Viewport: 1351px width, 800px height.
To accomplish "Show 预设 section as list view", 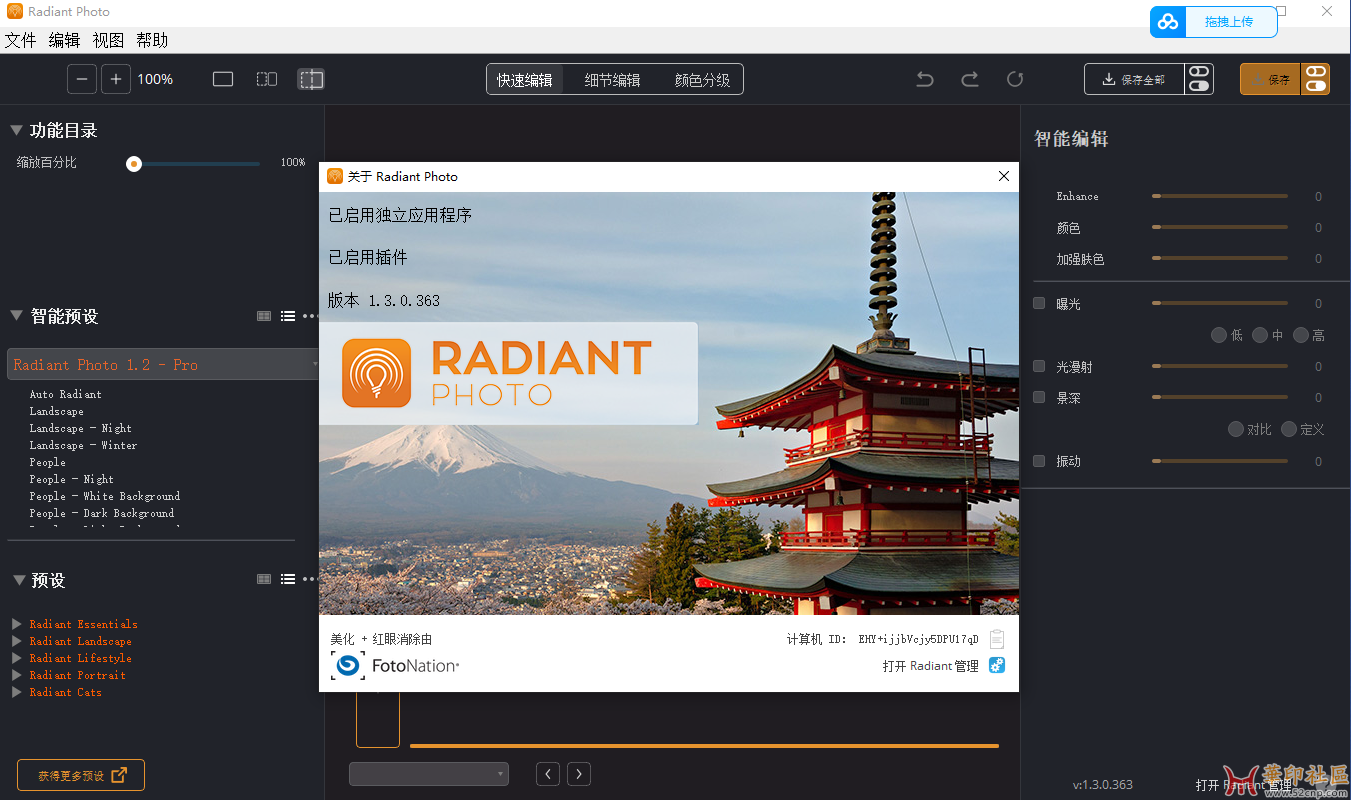I will pyautogui.click(x=288, y=579).
